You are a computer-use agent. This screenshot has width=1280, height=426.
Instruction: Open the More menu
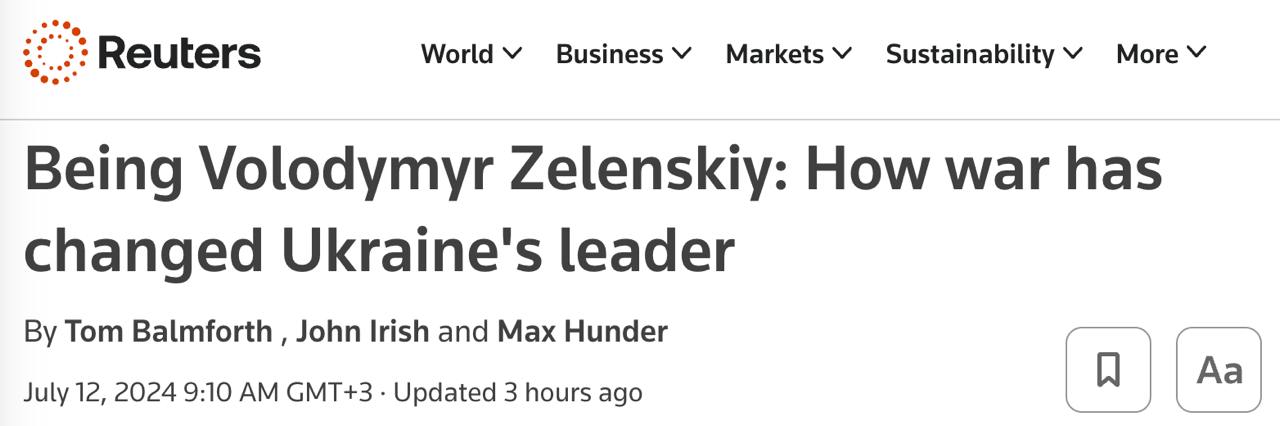coord(1147,54)
